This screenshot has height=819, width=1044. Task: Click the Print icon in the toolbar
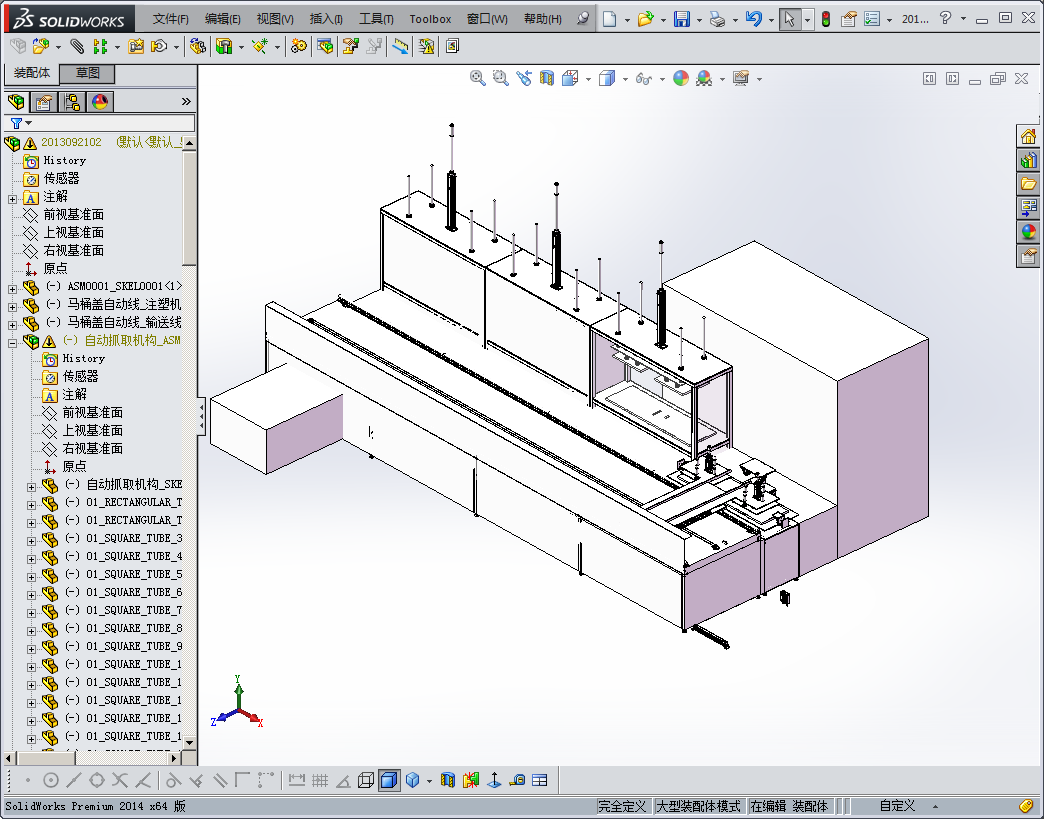pos(716,19)
